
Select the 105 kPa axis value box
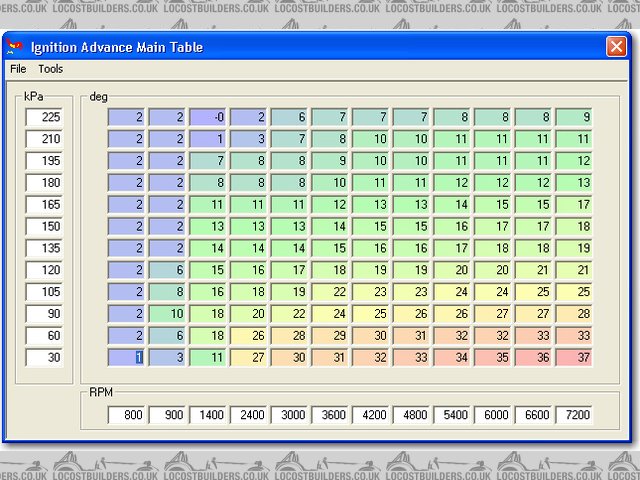(x=45, y=292)
